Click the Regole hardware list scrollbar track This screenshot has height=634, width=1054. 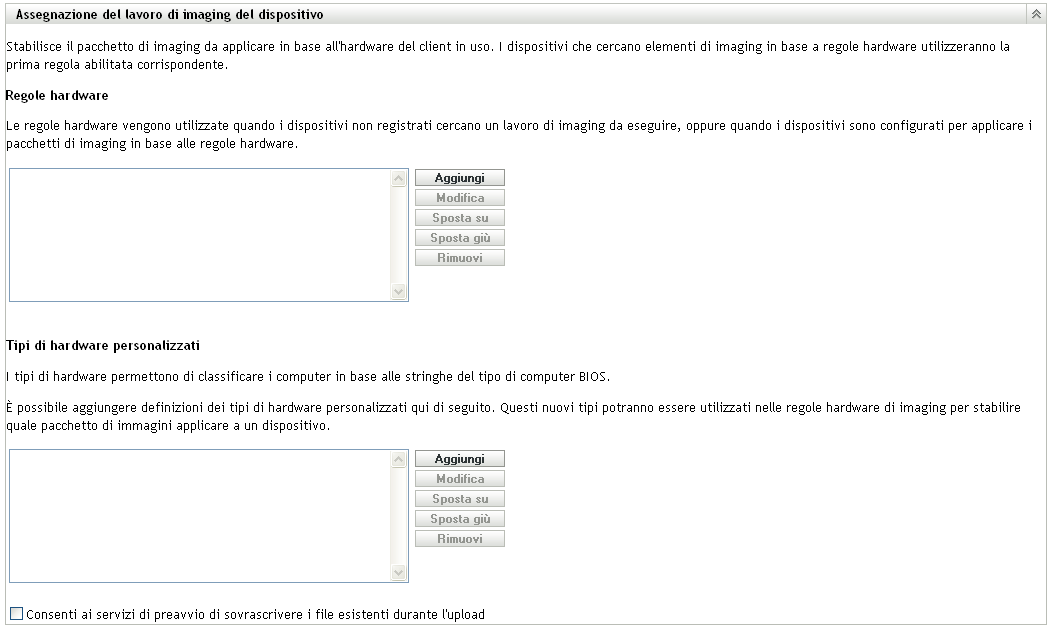click(x=399, y=235)
